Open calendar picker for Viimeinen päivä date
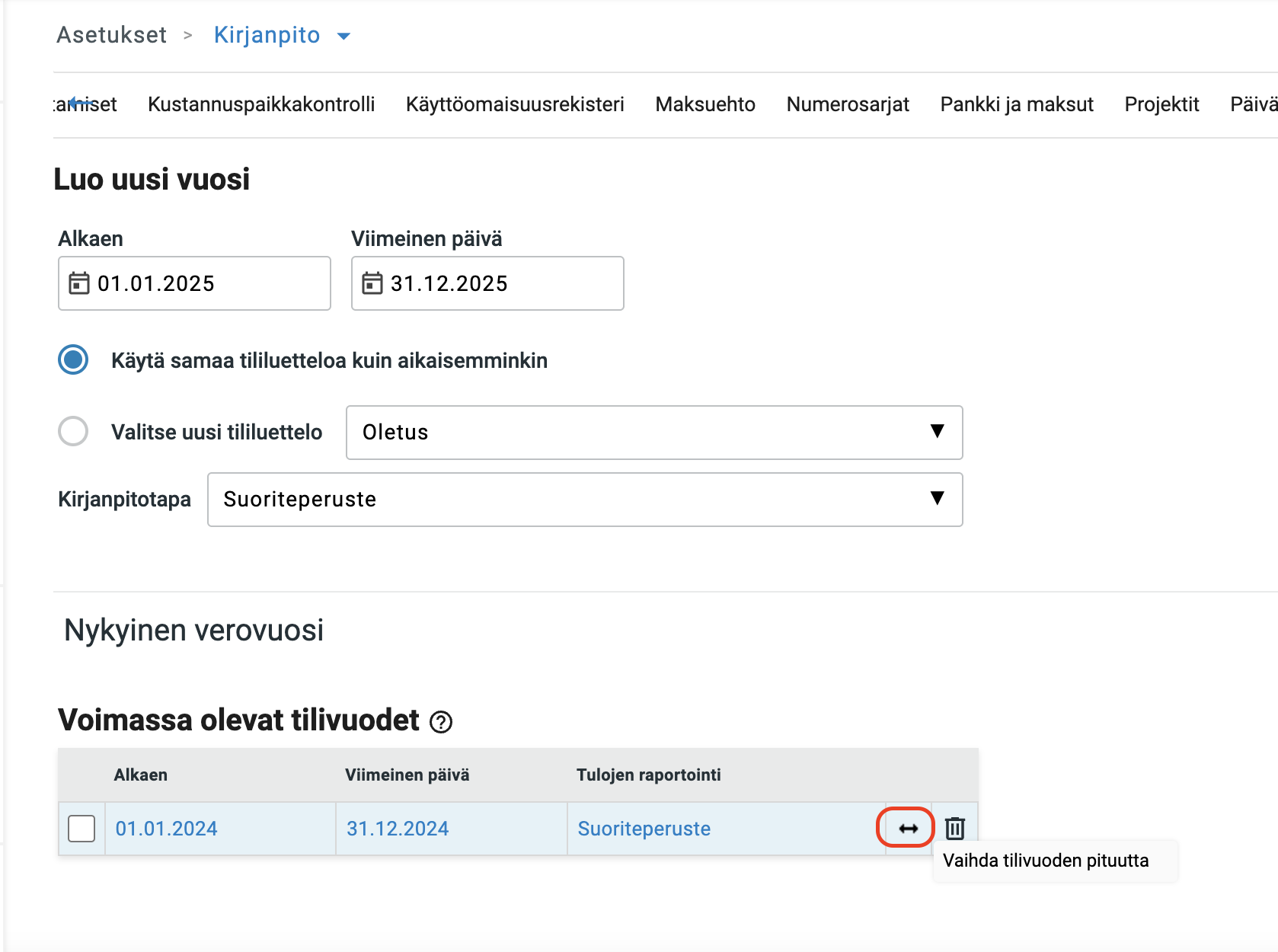 tap(372, 283)
